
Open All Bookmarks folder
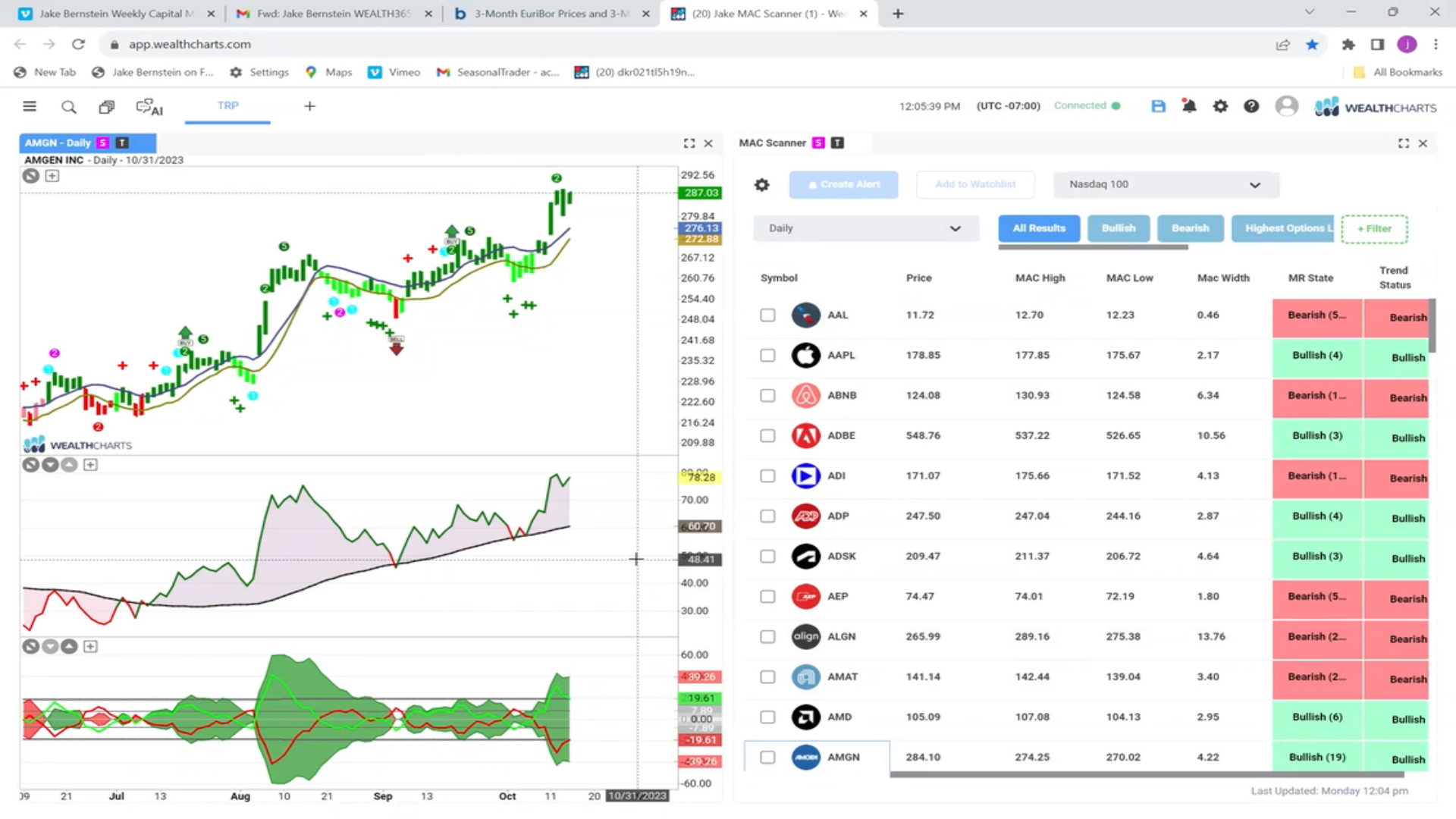tap(1398, 72)
